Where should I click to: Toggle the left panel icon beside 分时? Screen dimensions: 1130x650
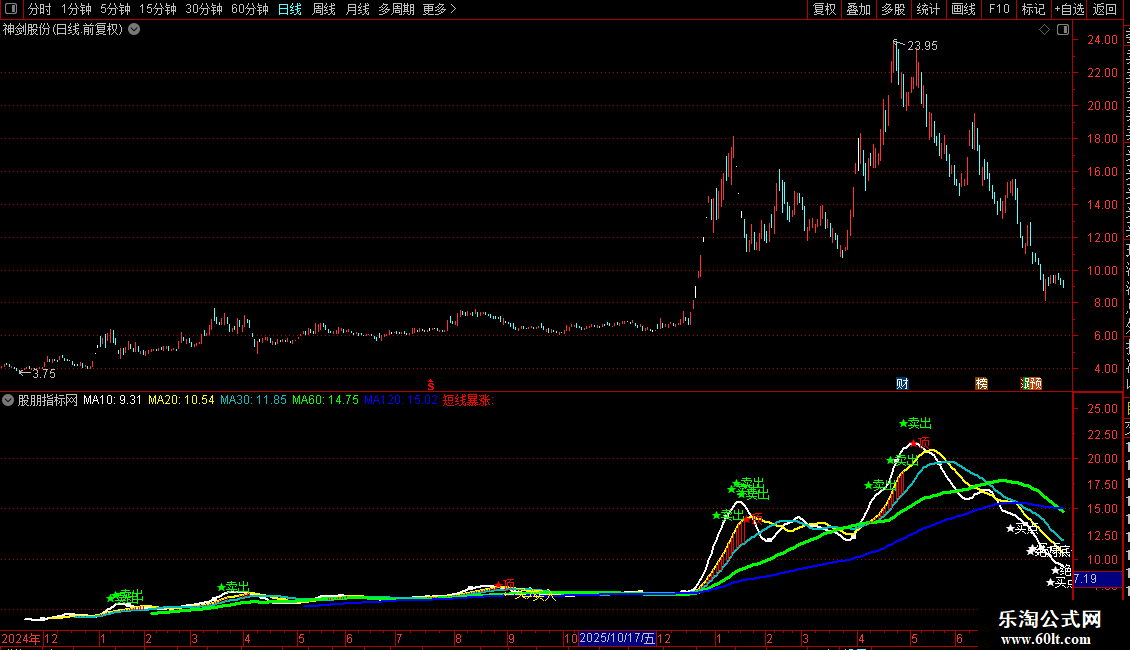[x=11, y=9]
